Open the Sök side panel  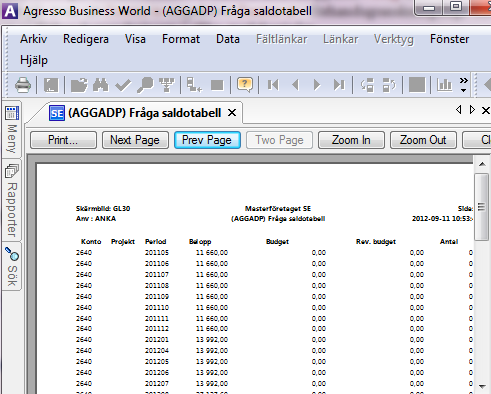(12, 267)
